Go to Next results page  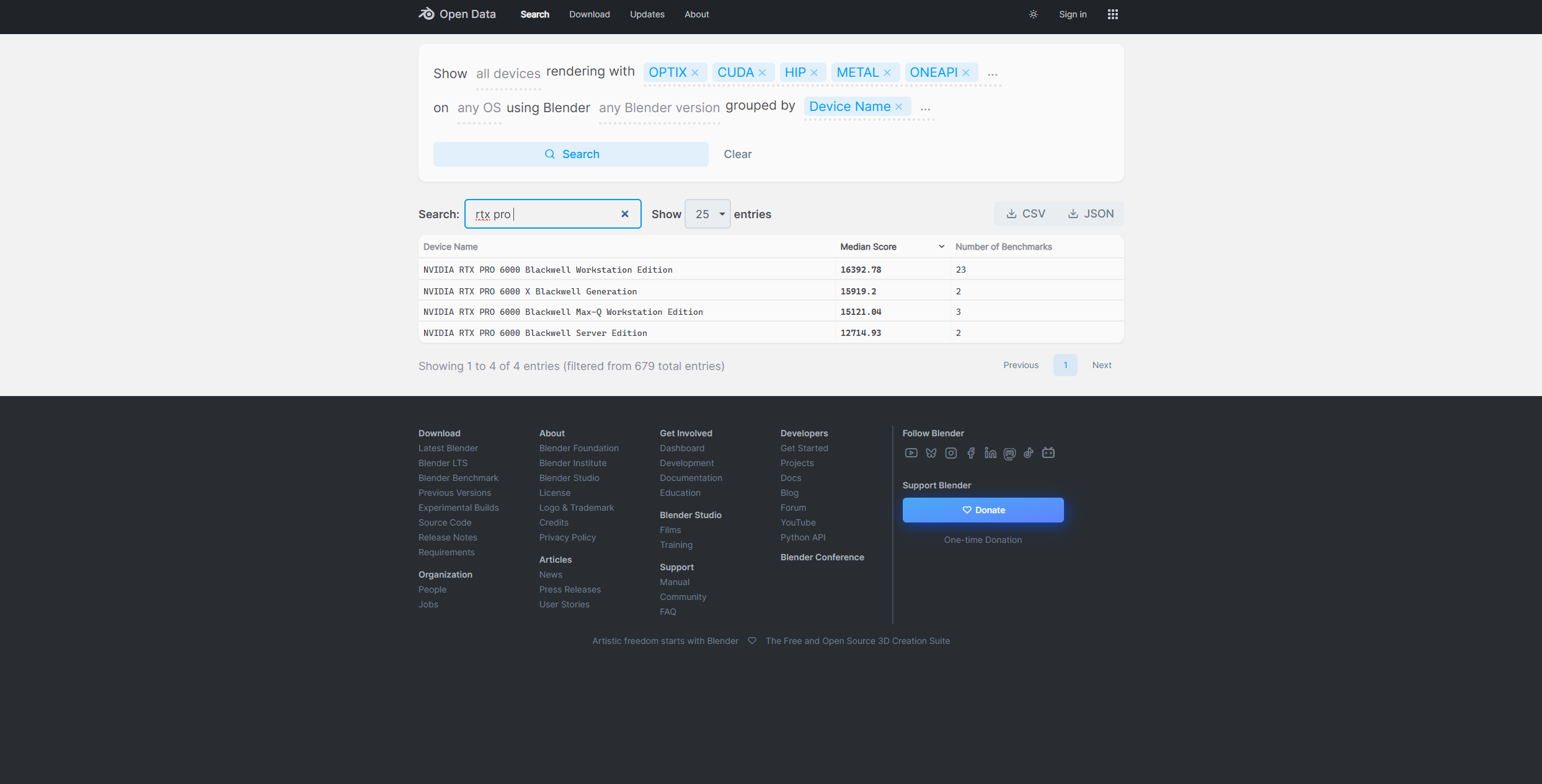(x=1102, y=365)
